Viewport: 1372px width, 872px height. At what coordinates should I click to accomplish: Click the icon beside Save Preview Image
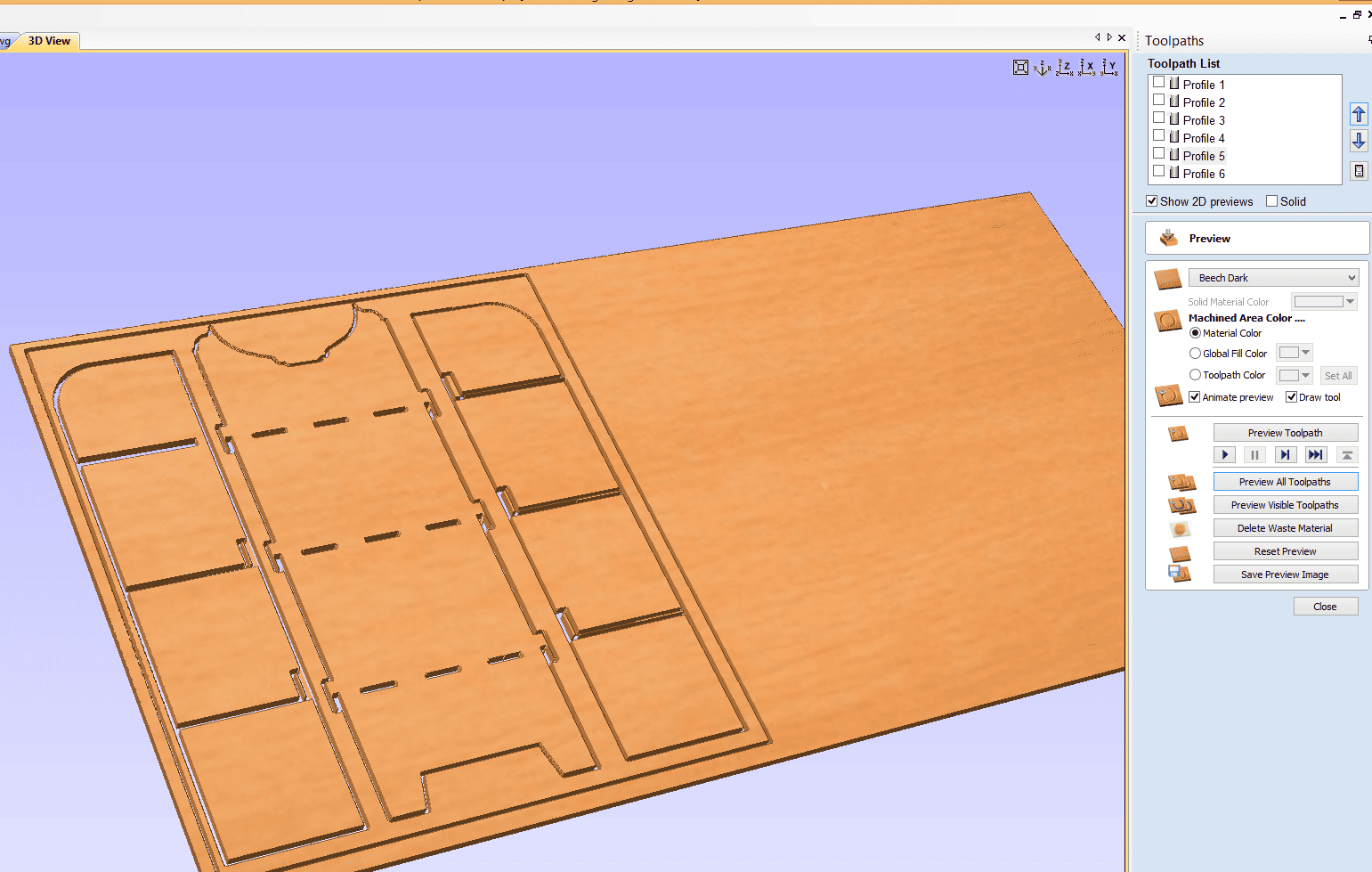pos(1180,575)
